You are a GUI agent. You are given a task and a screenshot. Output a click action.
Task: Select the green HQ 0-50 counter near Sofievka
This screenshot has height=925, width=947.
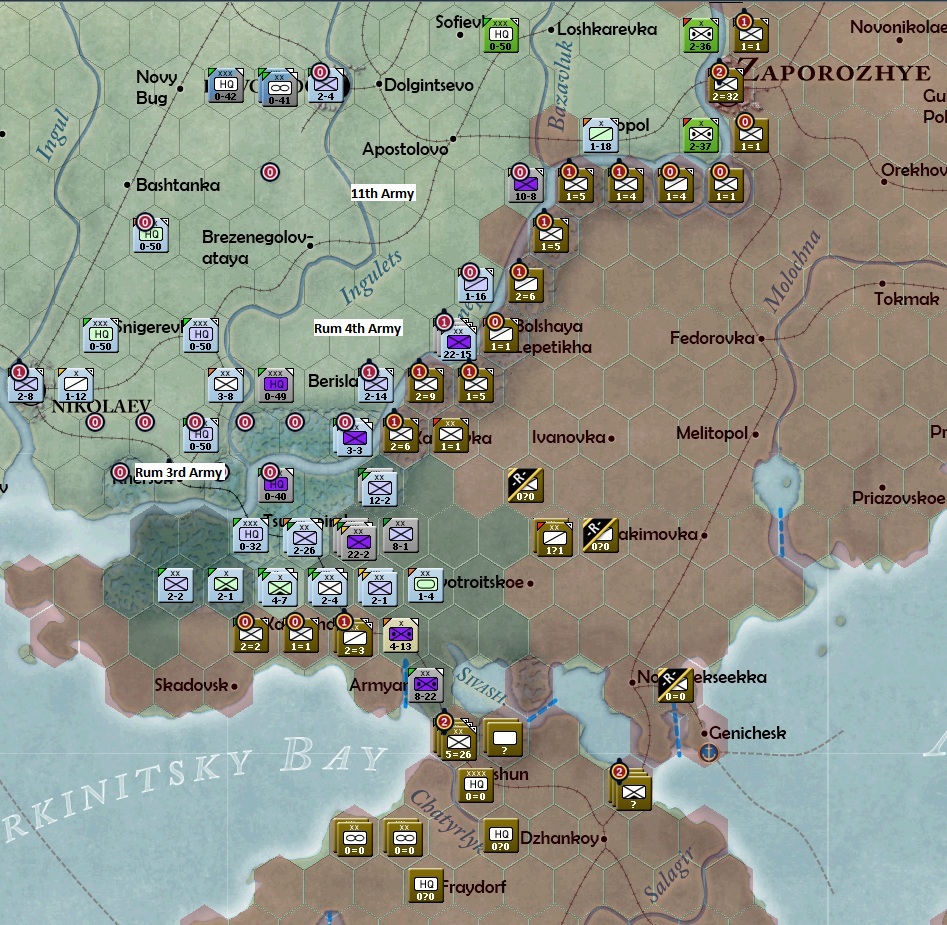coord(501,35)
